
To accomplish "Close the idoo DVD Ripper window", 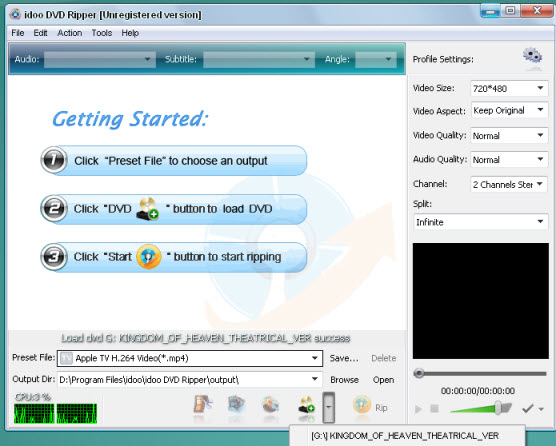I will click(x=537, y=11).
